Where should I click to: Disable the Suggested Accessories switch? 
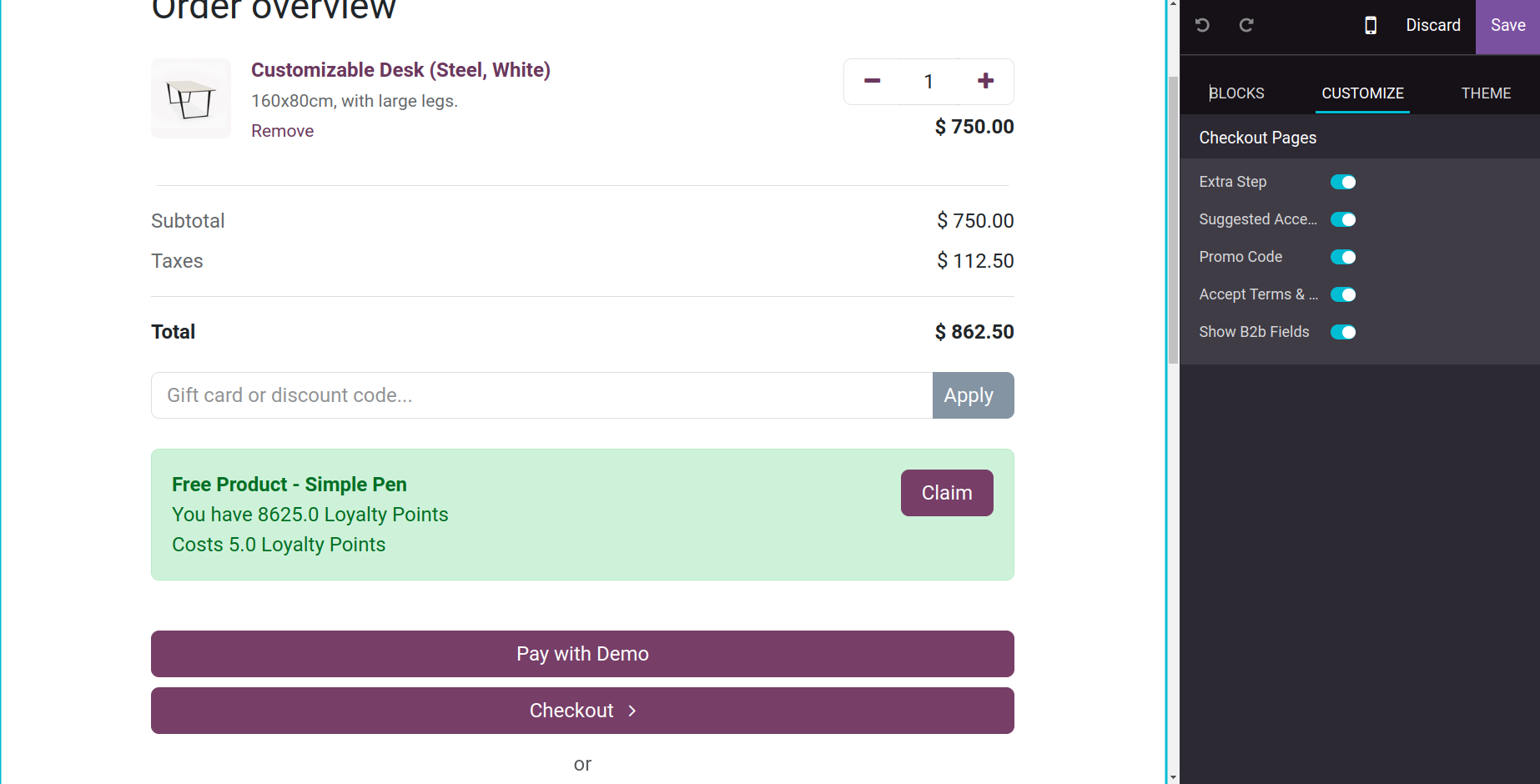[x=1343, y=219]
